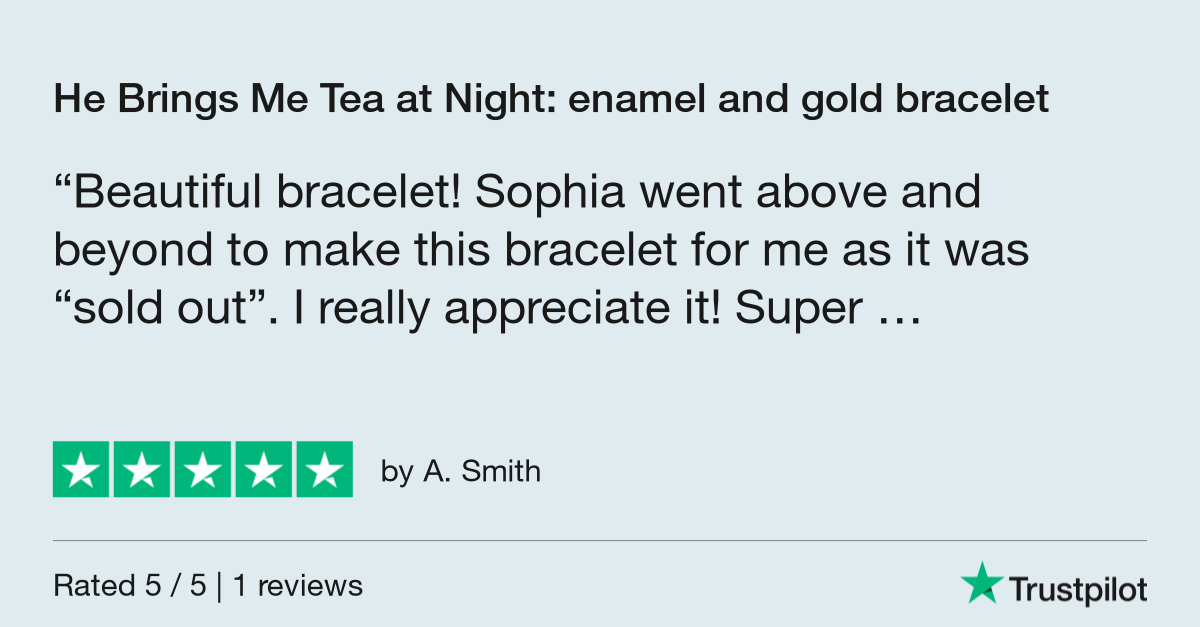Click the first green rating star
The image size is (1200, 627).
click(x=82, y=469)
